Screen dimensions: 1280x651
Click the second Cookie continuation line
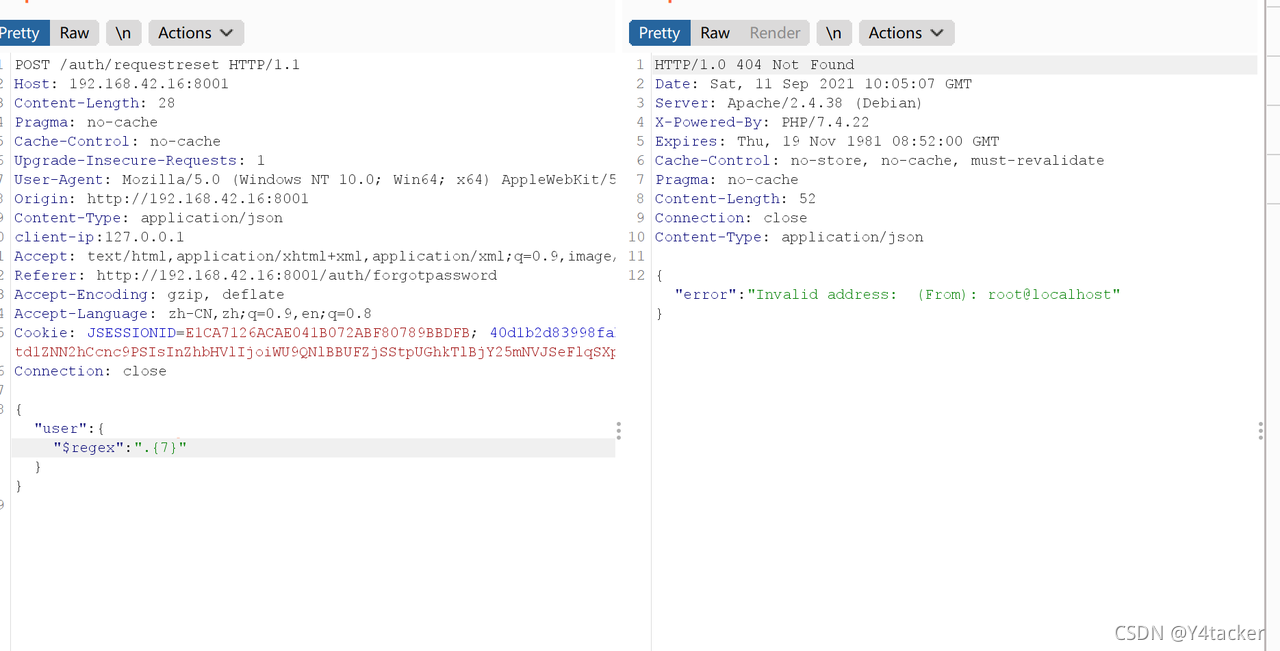[x=315, y=352]
